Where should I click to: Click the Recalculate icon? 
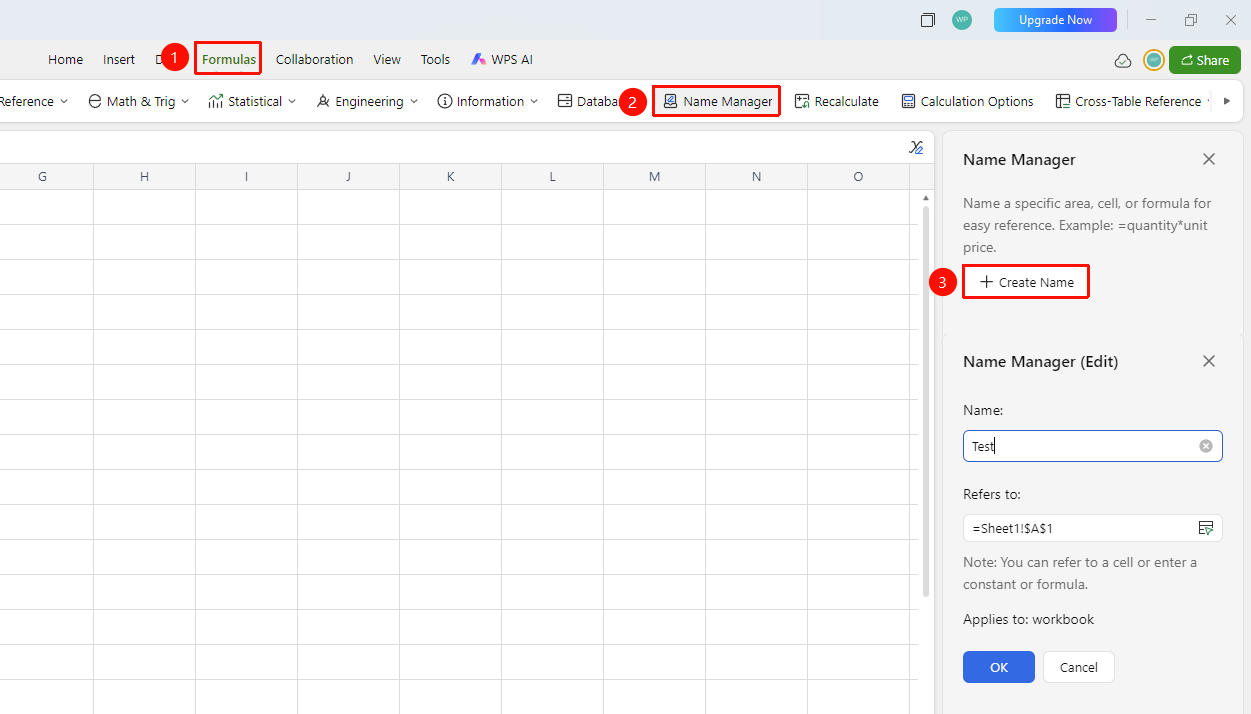click(802, 101)
